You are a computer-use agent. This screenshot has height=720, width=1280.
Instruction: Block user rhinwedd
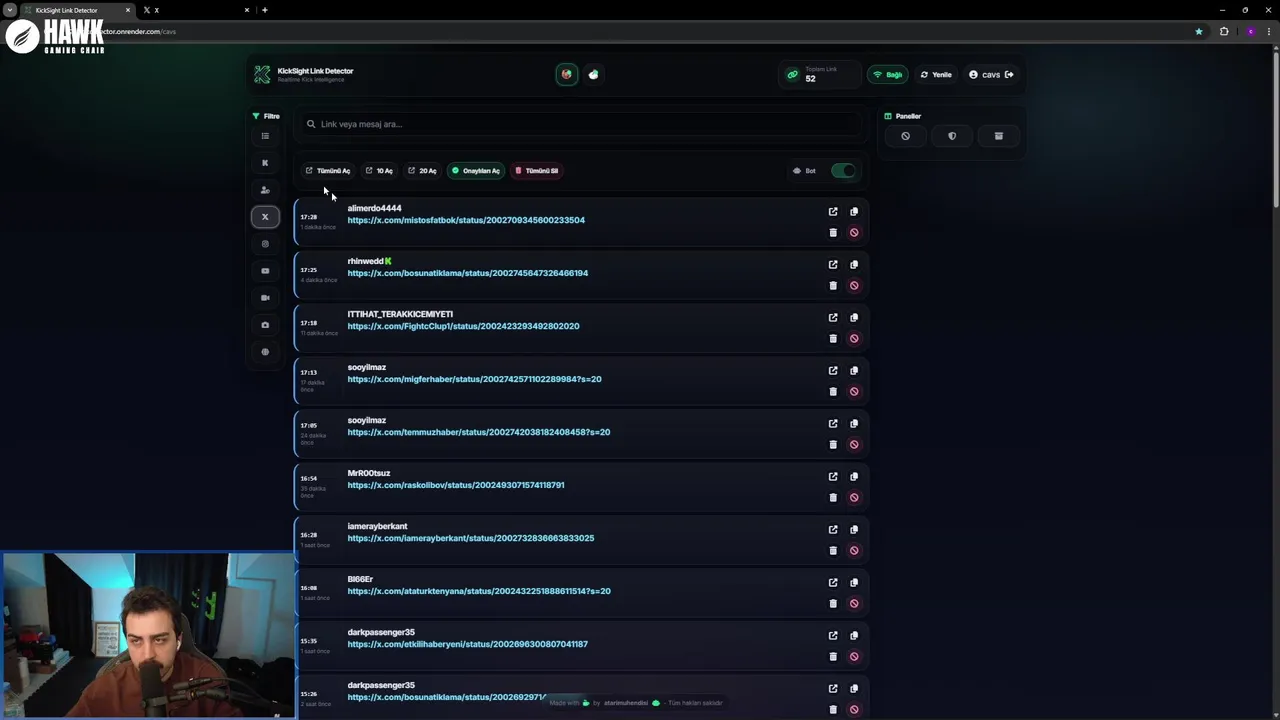[854, 286]
